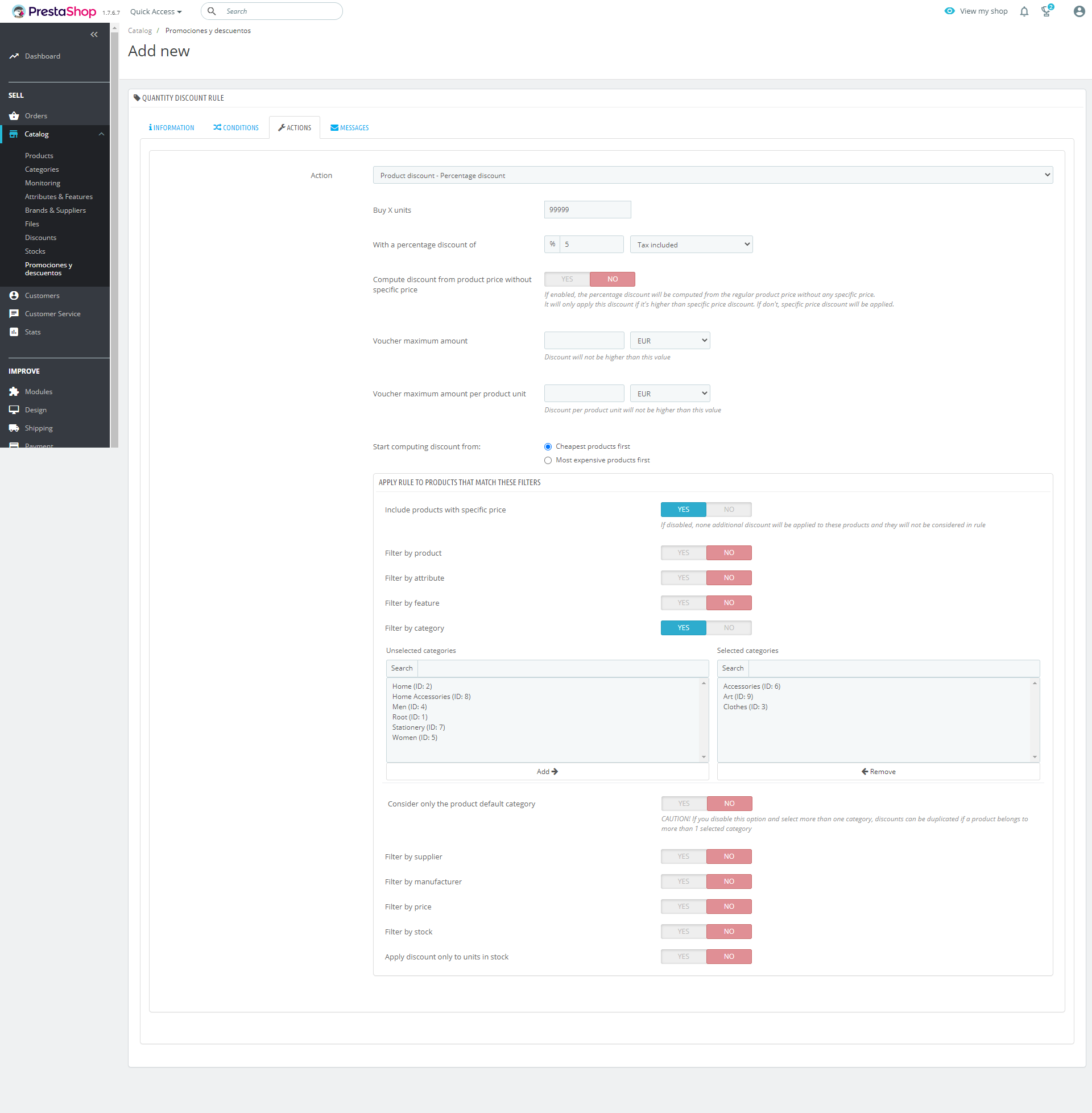Click the Buy X units input field

[x=587, y=210]
